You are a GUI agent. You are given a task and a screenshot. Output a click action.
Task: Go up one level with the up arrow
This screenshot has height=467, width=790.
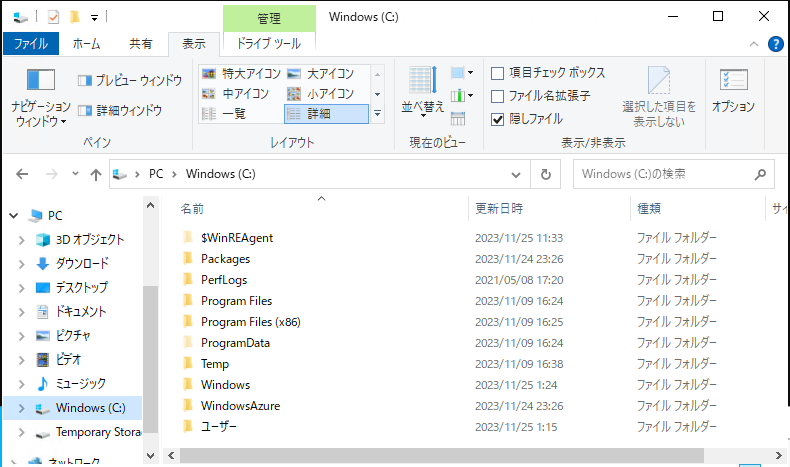point(96,174)
